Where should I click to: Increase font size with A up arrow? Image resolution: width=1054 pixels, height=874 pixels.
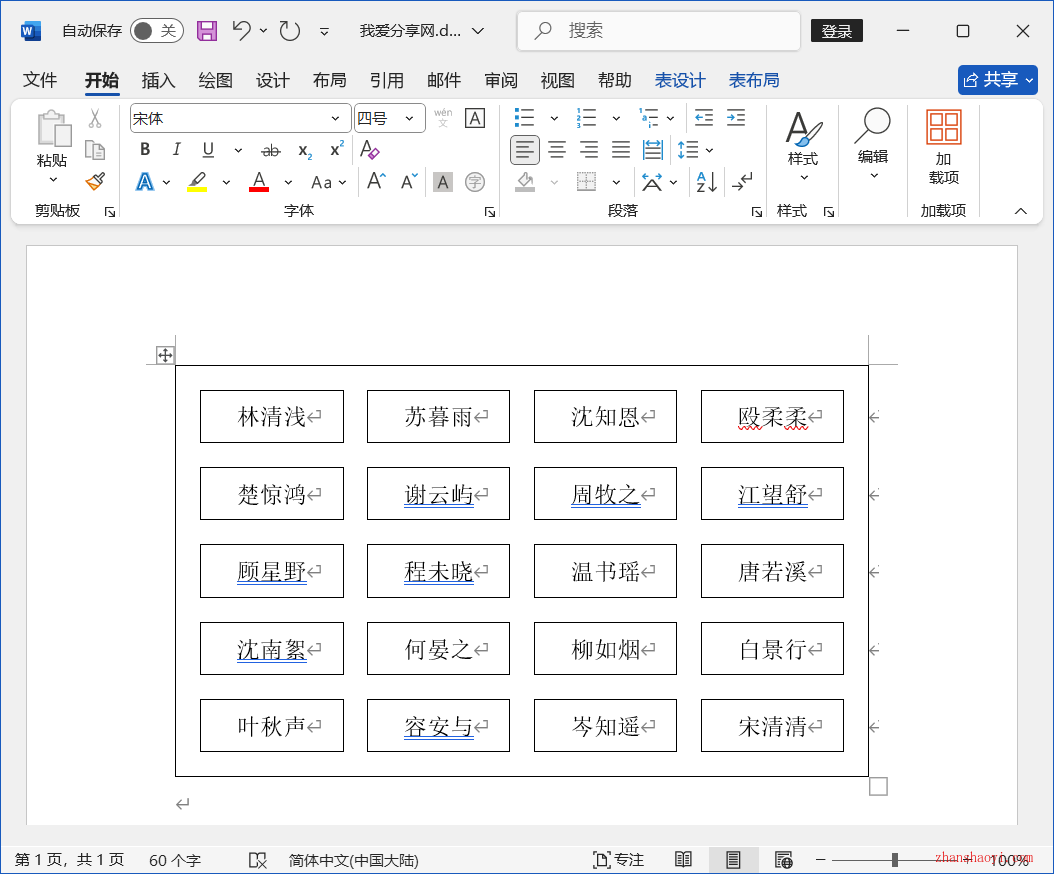point(376,182)
